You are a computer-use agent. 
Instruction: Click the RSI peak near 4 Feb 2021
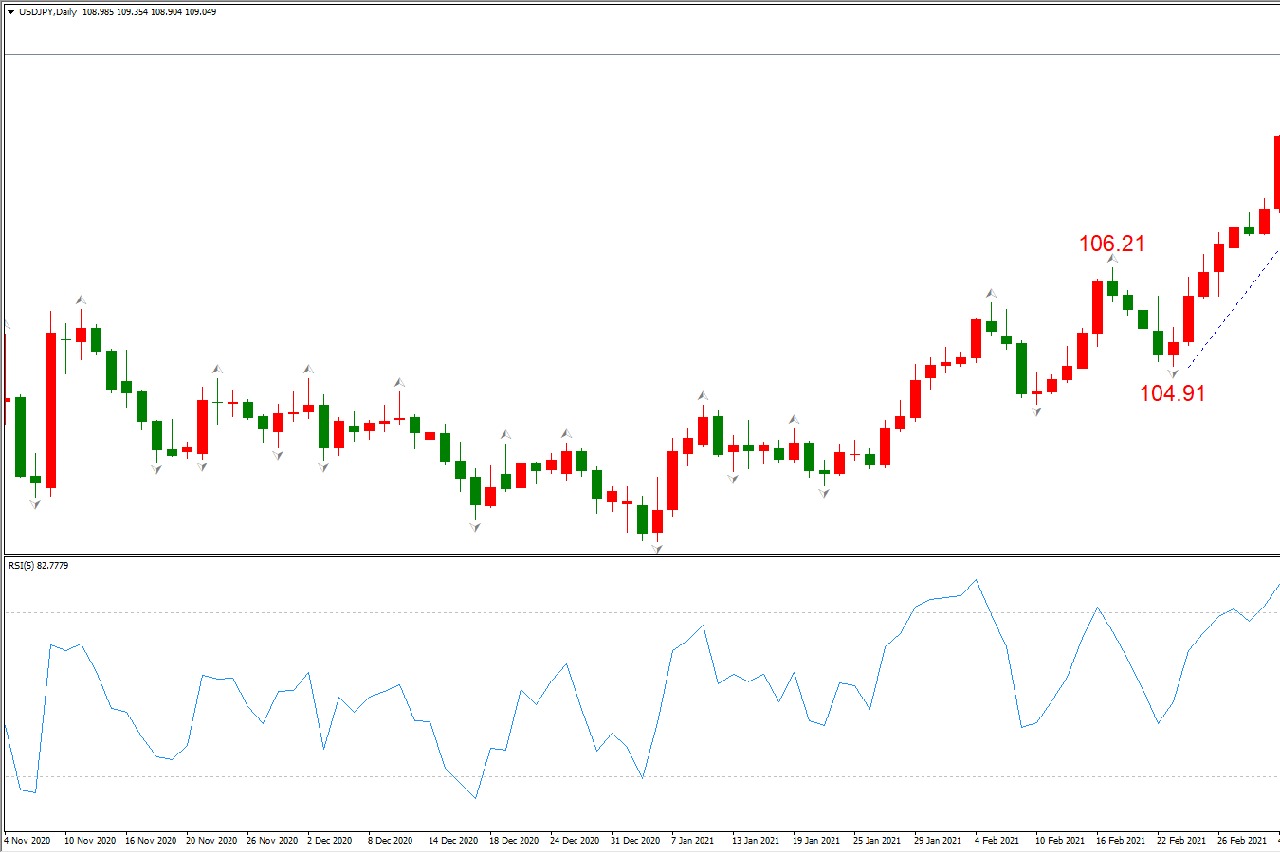click(x=976, y=580)
